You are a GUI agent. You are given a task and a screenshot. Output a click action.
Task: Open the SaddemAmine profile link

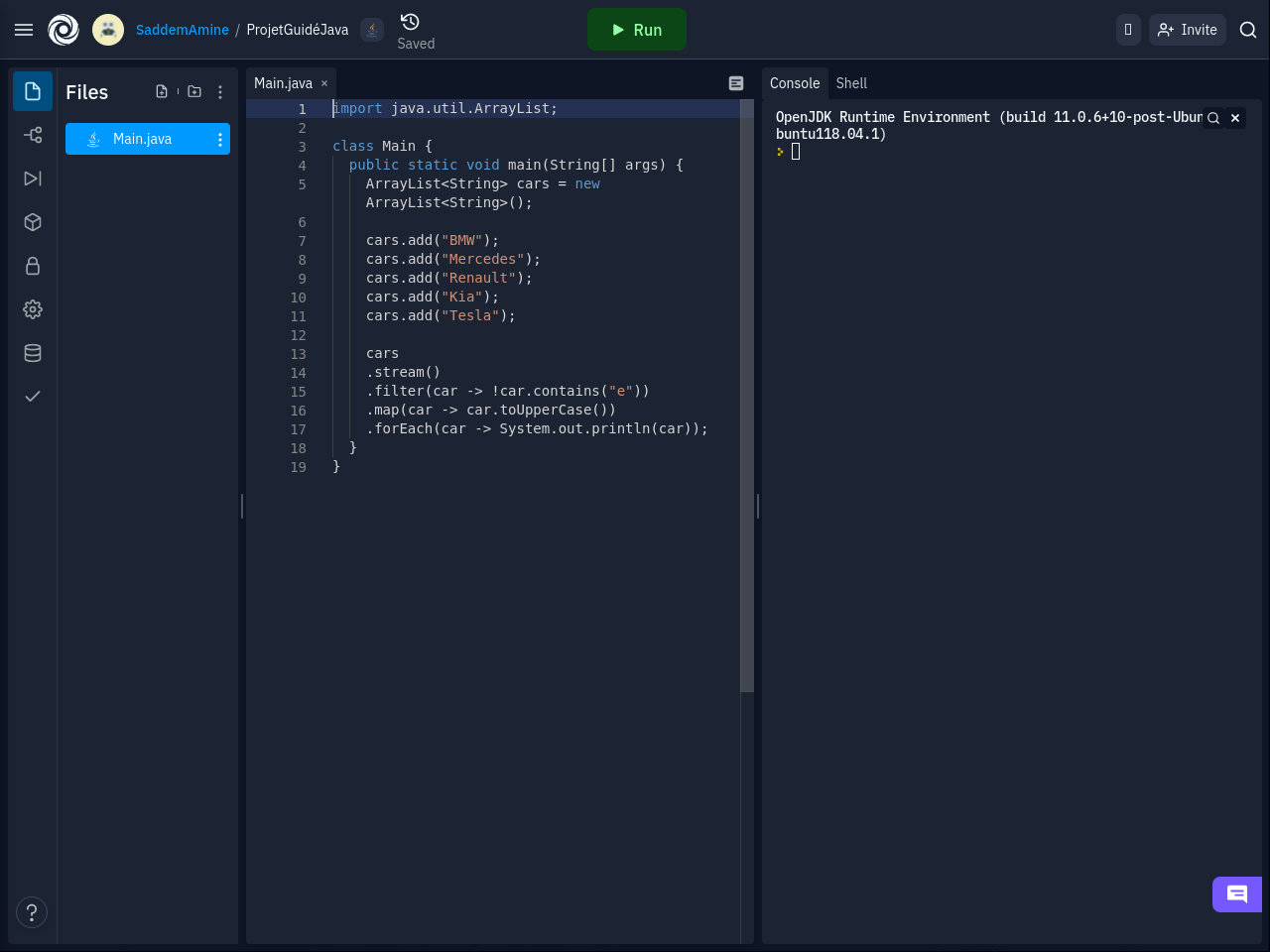183,30
